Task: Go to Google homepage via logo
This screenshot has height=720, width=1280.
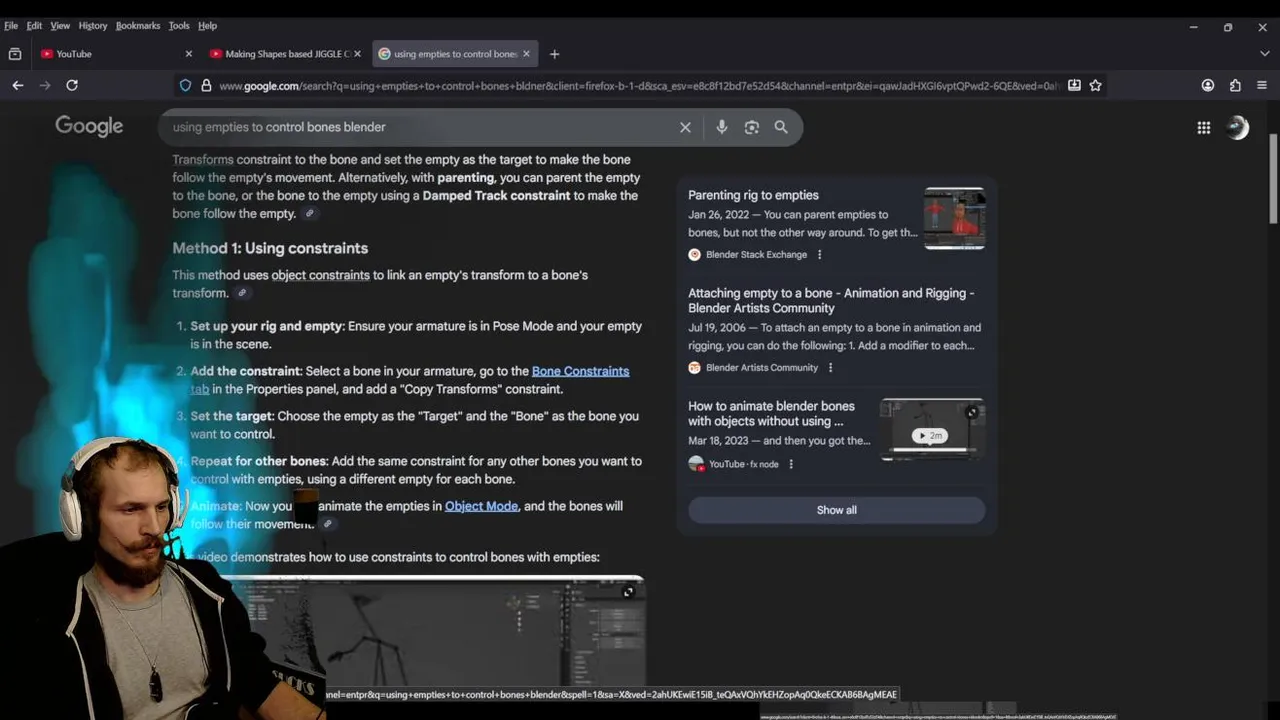Action: point(89,126)
